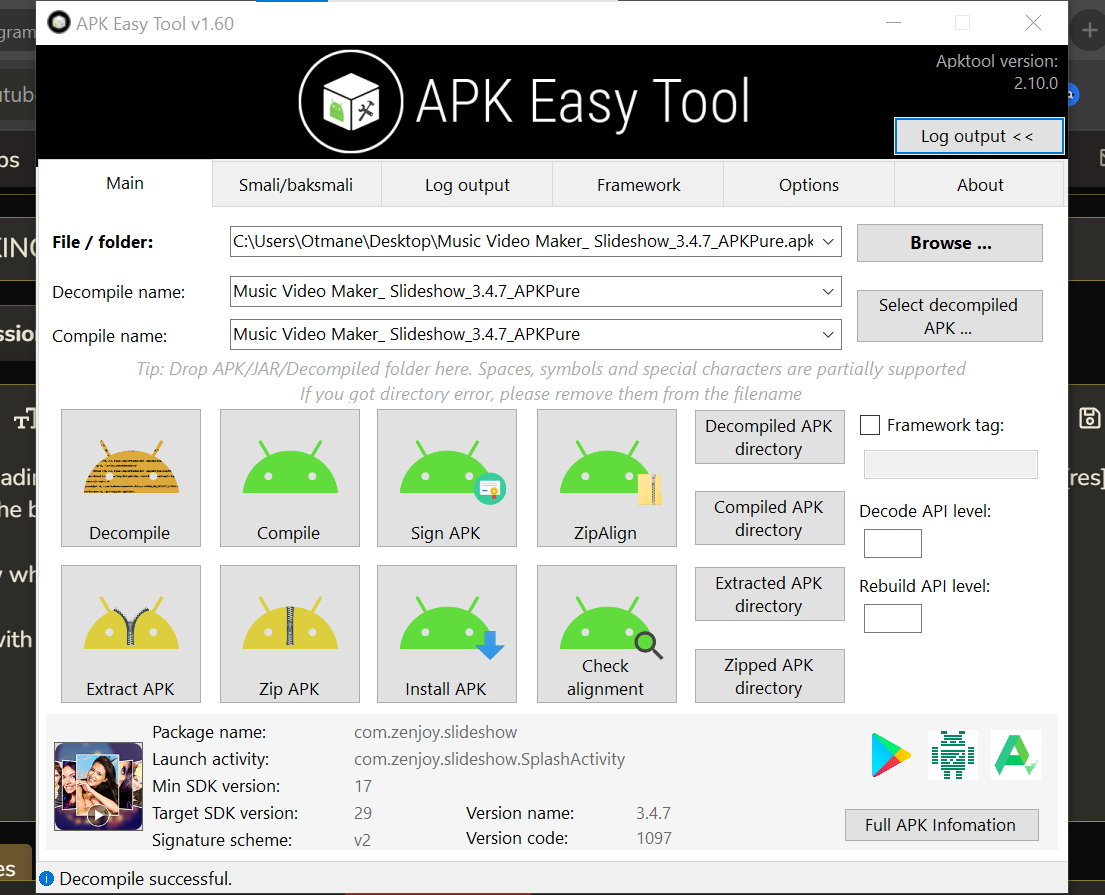Expand the Compile name dropdown arrow

(829, 335)
